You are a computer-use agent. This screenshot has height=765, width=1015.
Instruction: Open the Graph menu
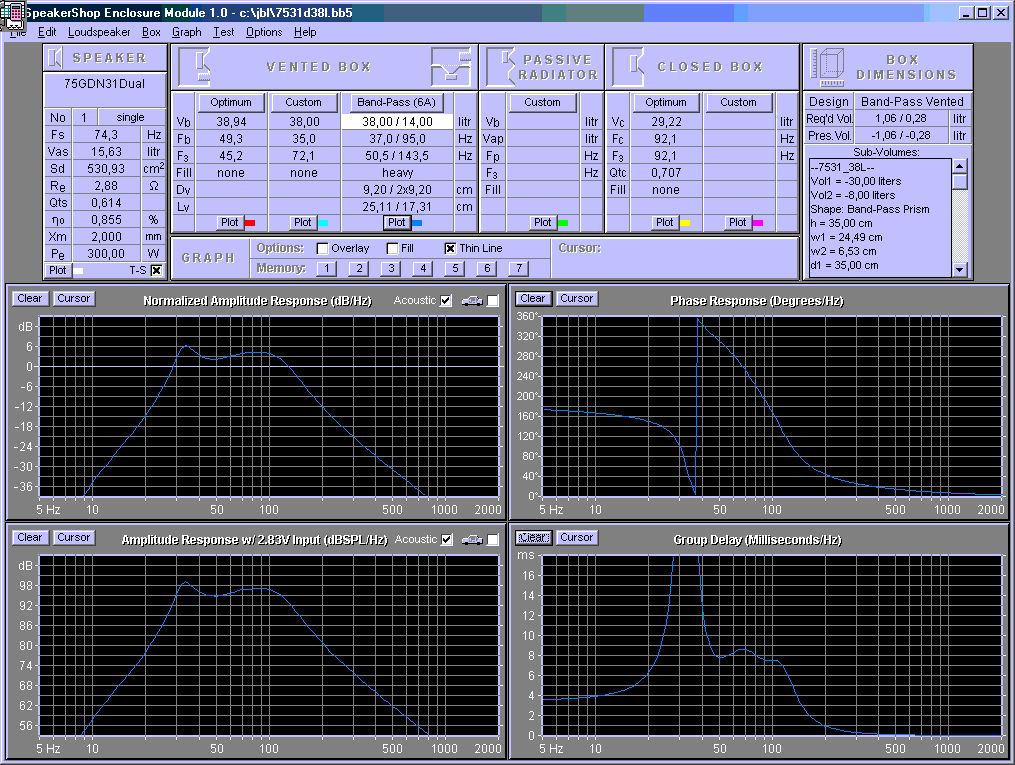(186, 32)
